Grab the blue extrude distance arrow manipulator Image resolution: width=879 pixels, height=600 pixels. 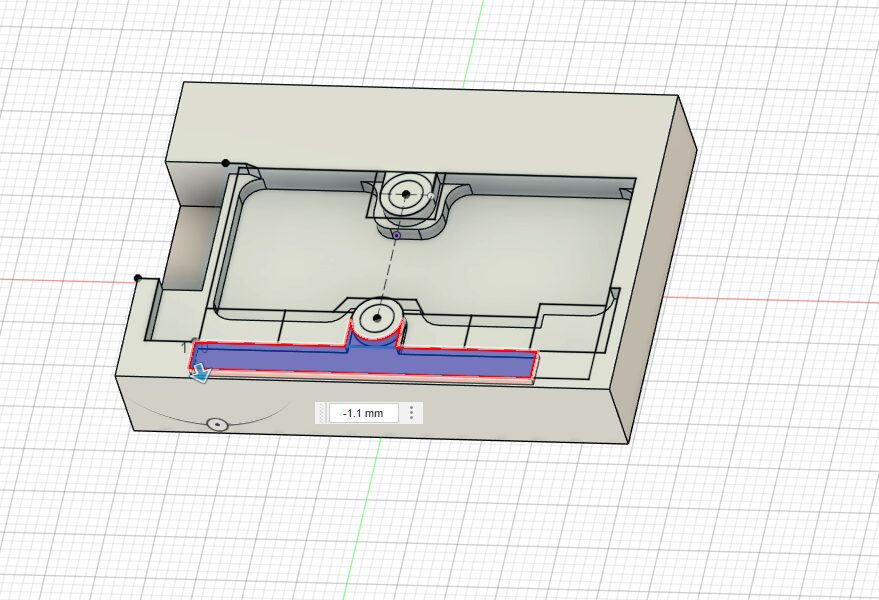point(200,373)
